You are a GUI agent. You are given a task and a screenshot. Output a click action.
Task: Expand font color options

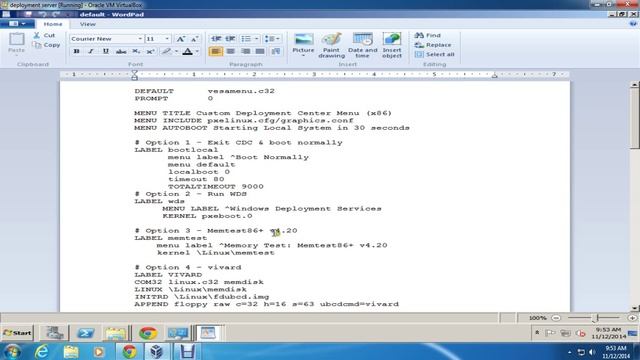(197, 51)
